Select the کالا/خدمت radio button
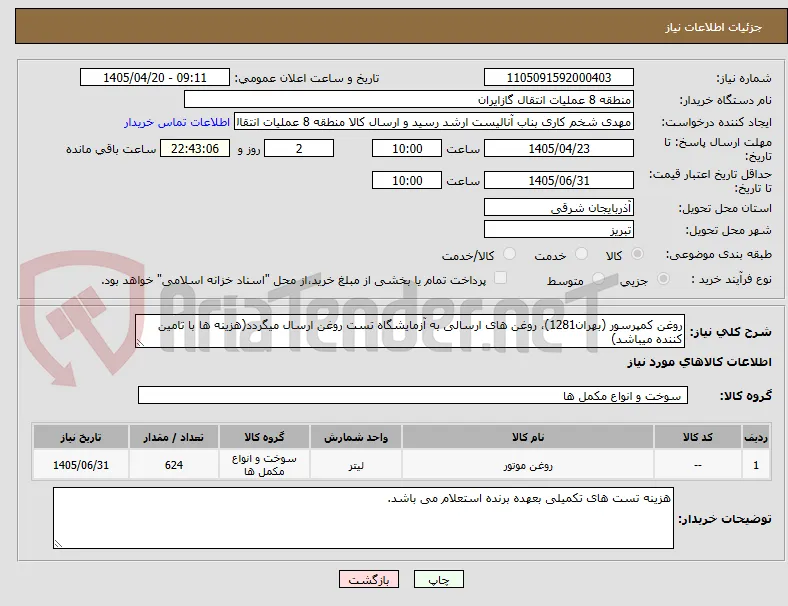 (x=510, y=254)
